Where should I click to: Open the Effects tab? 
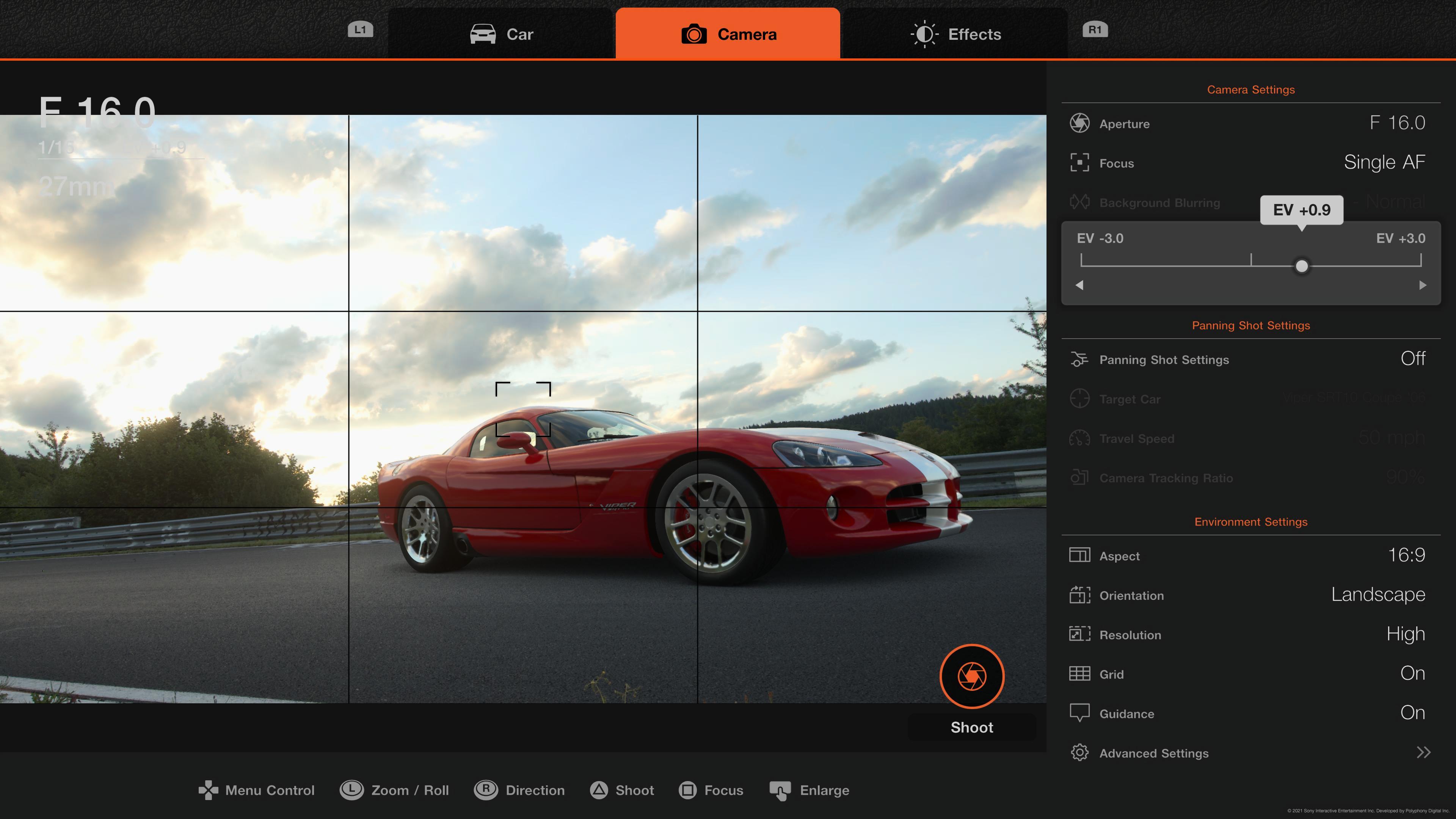pyautogui.click(x=956, y=34)
